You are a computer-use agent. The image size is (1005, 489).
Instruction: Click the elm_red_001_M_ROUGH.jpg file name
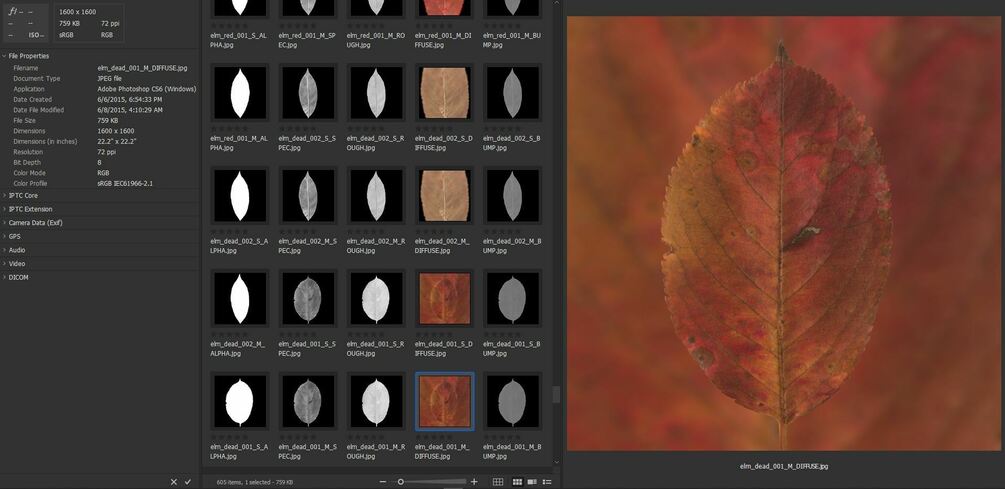coord(375,40)
